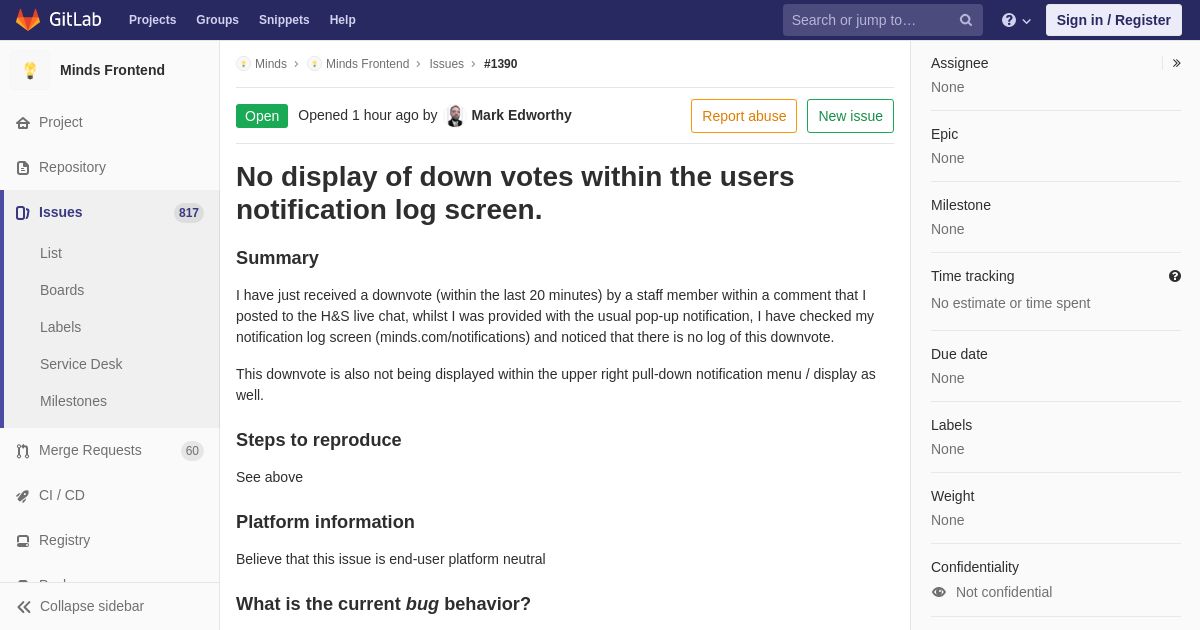Viewport: 1200px width, 630px height.
Task: Select Labels under Issues
Action: [61, 327]
